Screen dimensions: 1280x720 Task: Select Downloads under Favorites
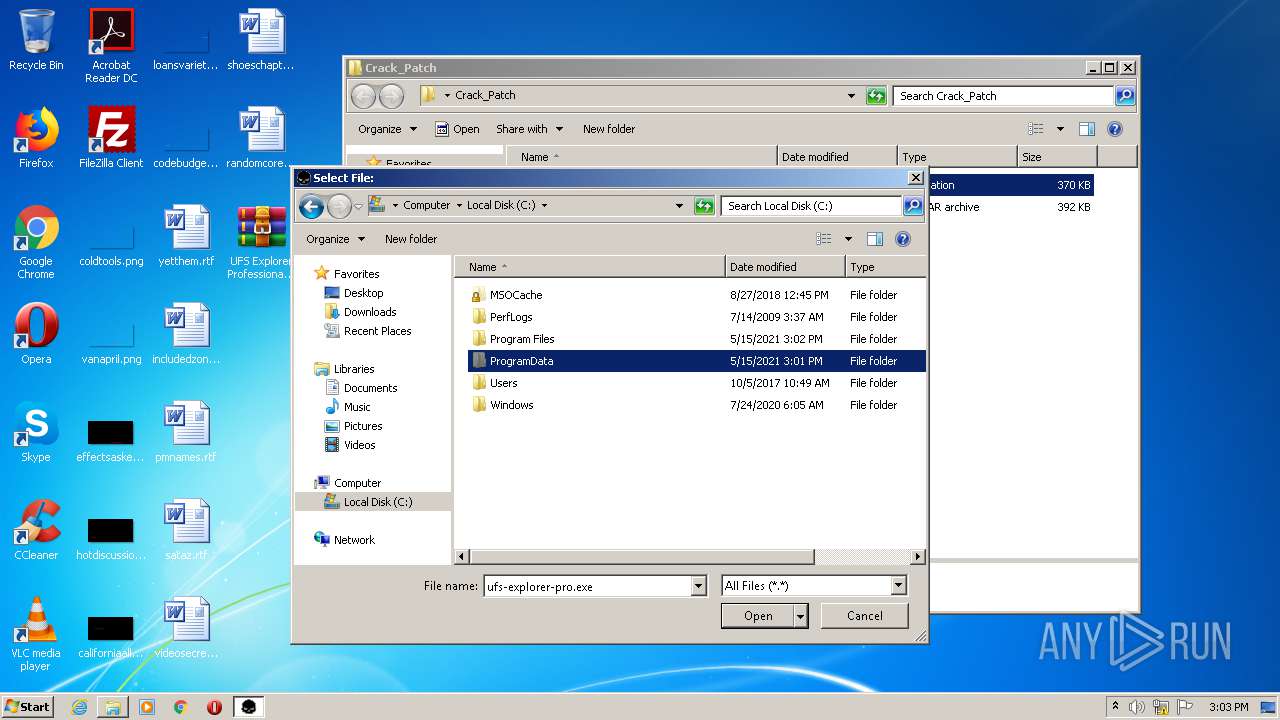coord(370,312)
